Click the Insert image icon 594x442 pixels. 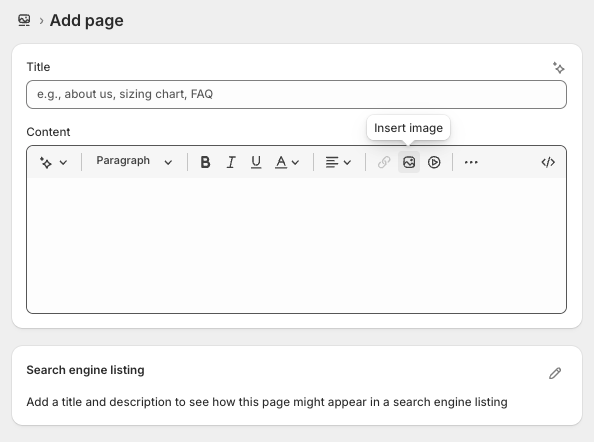tap(409, 162)
